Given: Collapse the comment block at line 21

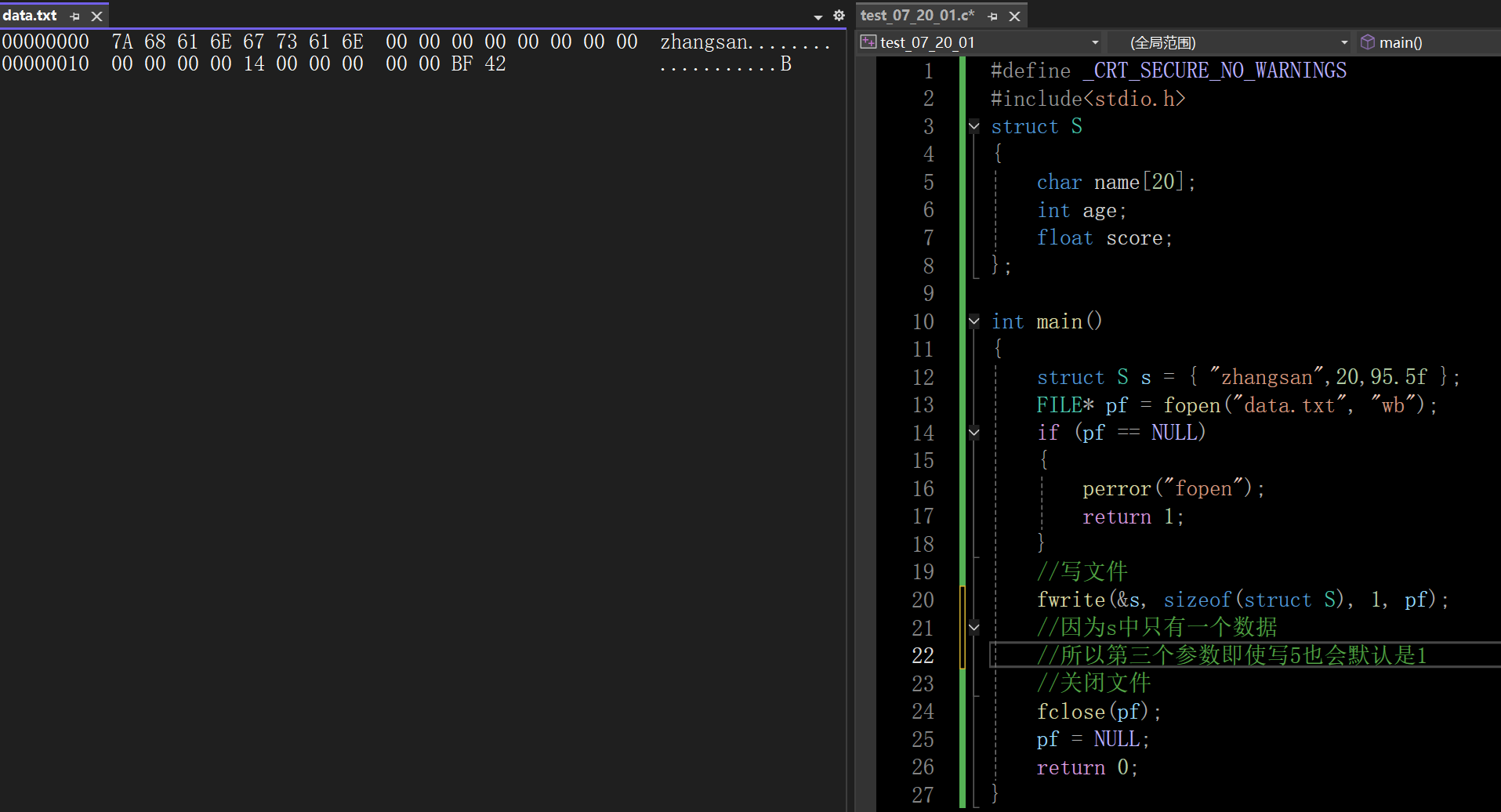Looking at the screenshot, I should pos(974,627).
